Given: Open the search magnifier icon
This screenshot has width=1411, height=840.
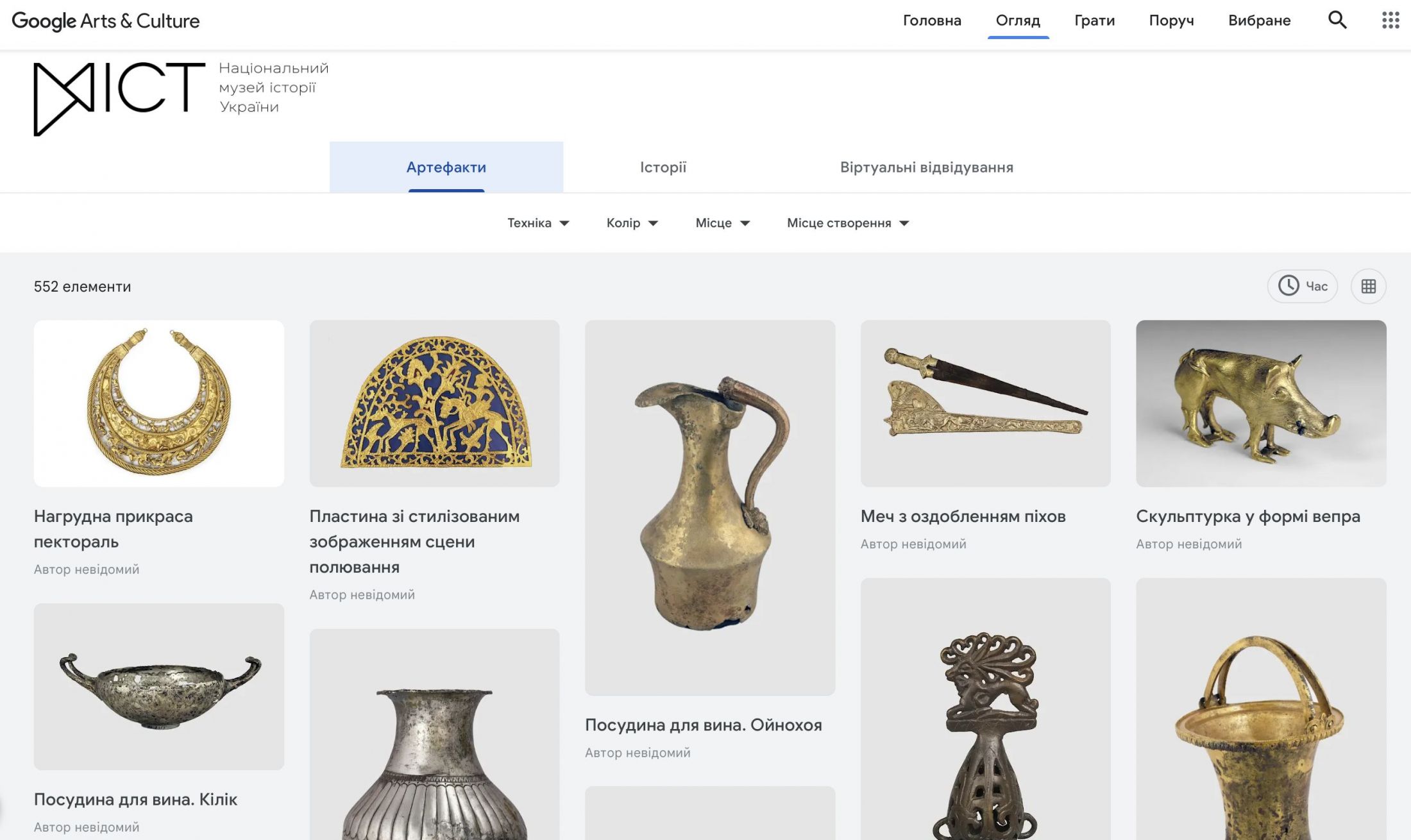Looking at the screenshot, I should click(x=1337, y=20).
